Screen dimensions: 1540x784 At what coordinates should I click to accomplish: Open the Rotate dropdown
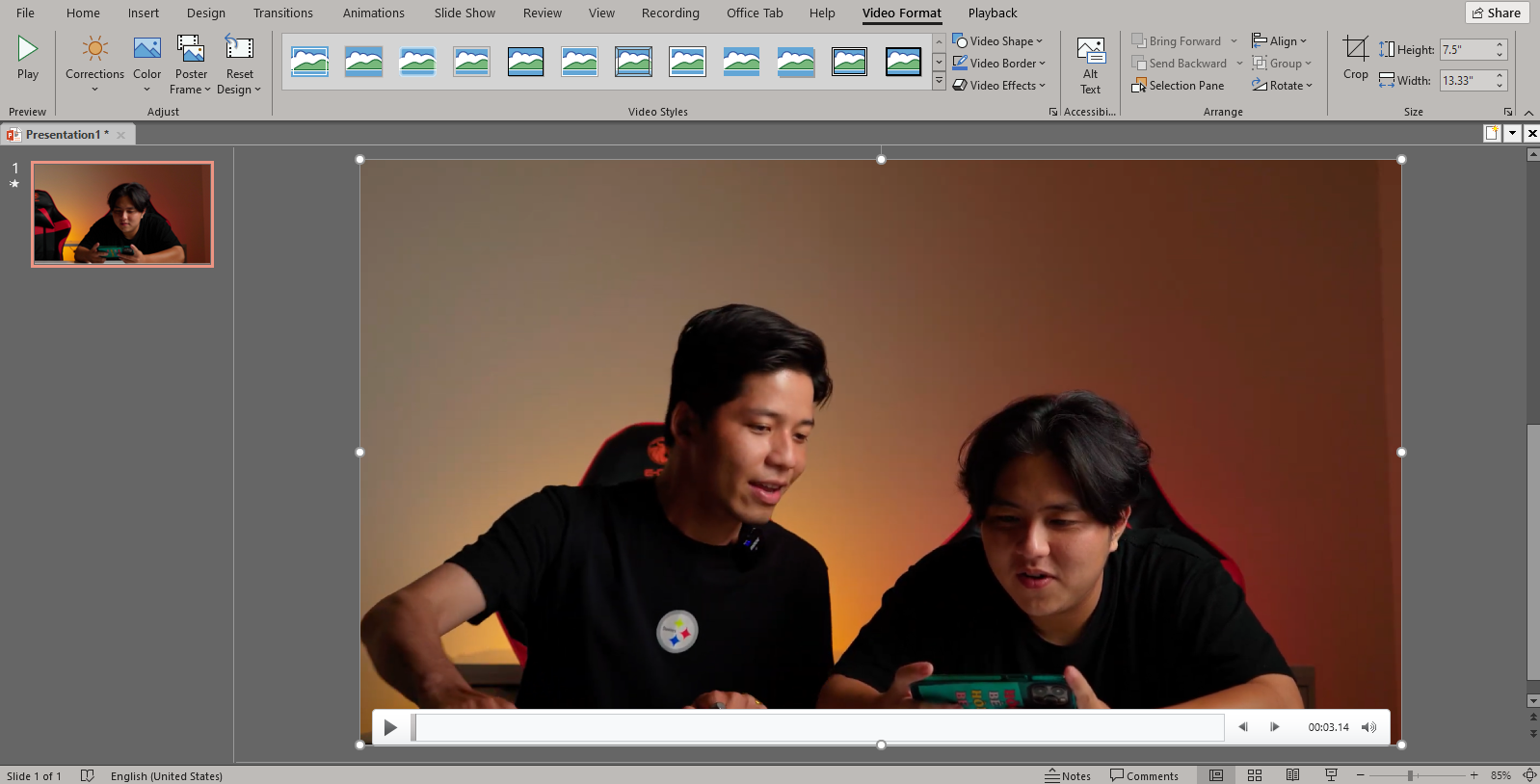1282,86
